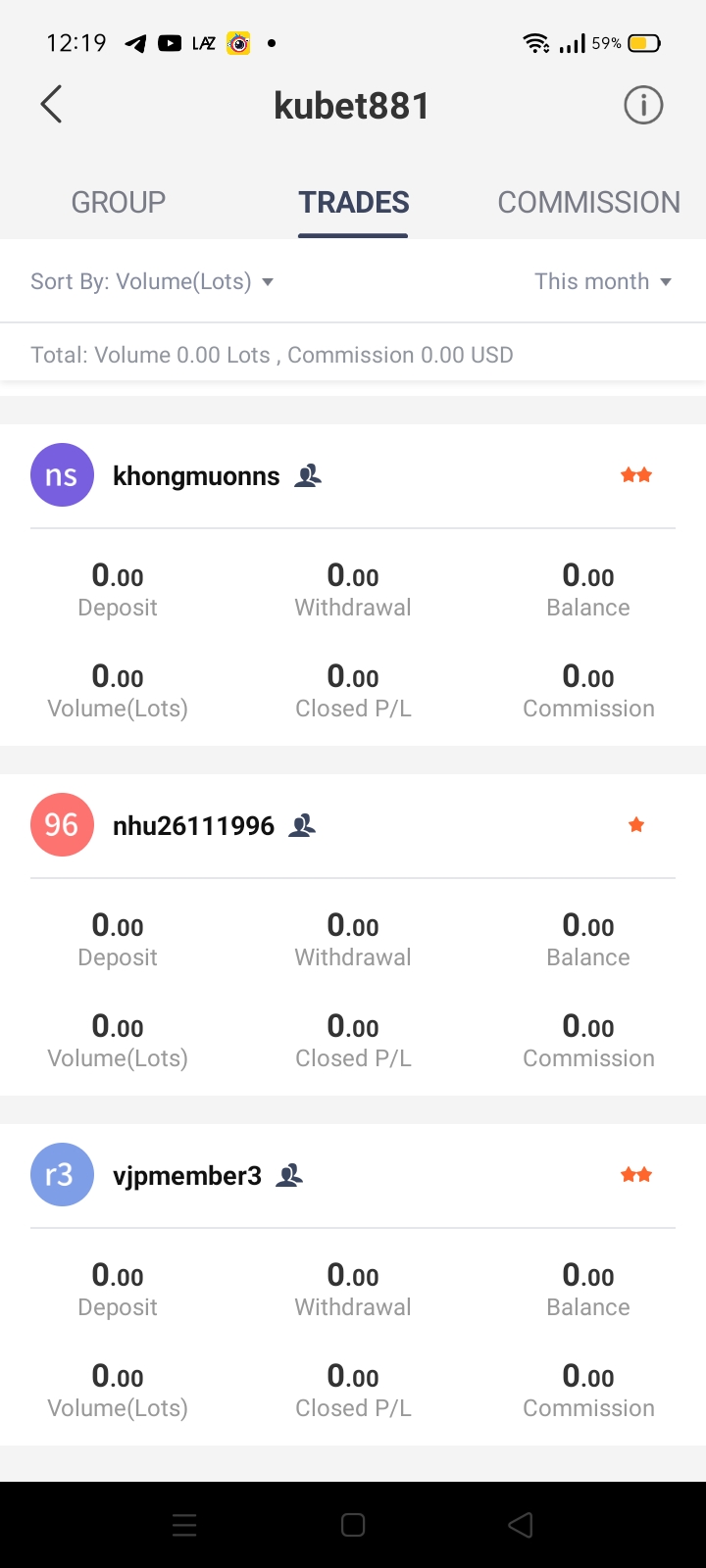706x1568 pixels.
Task: Tap the group icon beside nhu26111996
Action: (302, 826)
